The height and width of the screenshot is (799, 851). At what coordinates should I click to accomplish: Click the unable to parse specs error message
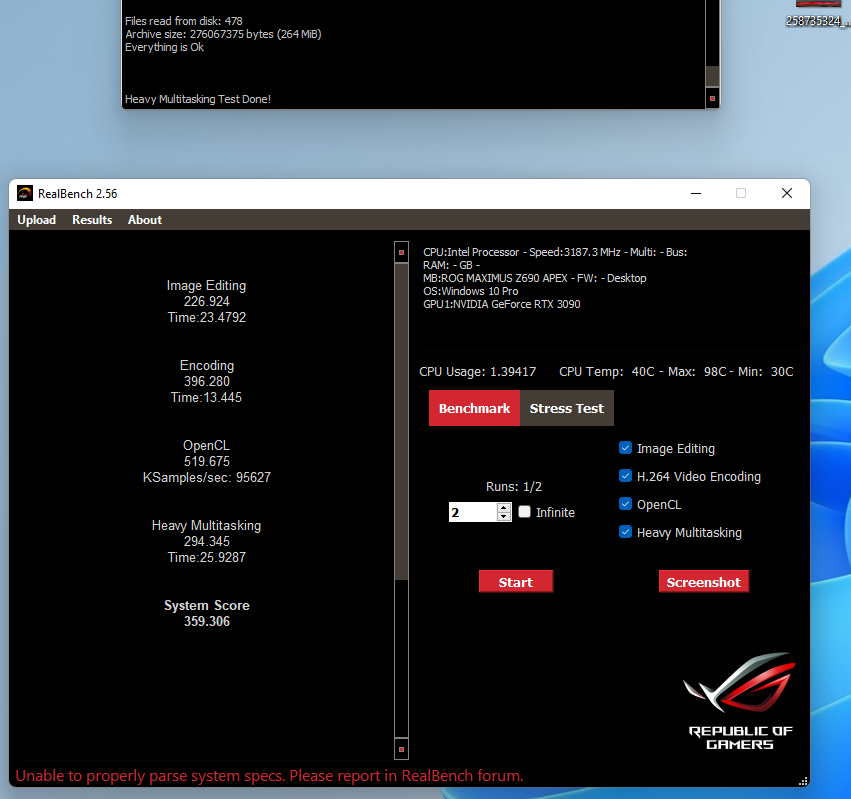tap(269, 776)
